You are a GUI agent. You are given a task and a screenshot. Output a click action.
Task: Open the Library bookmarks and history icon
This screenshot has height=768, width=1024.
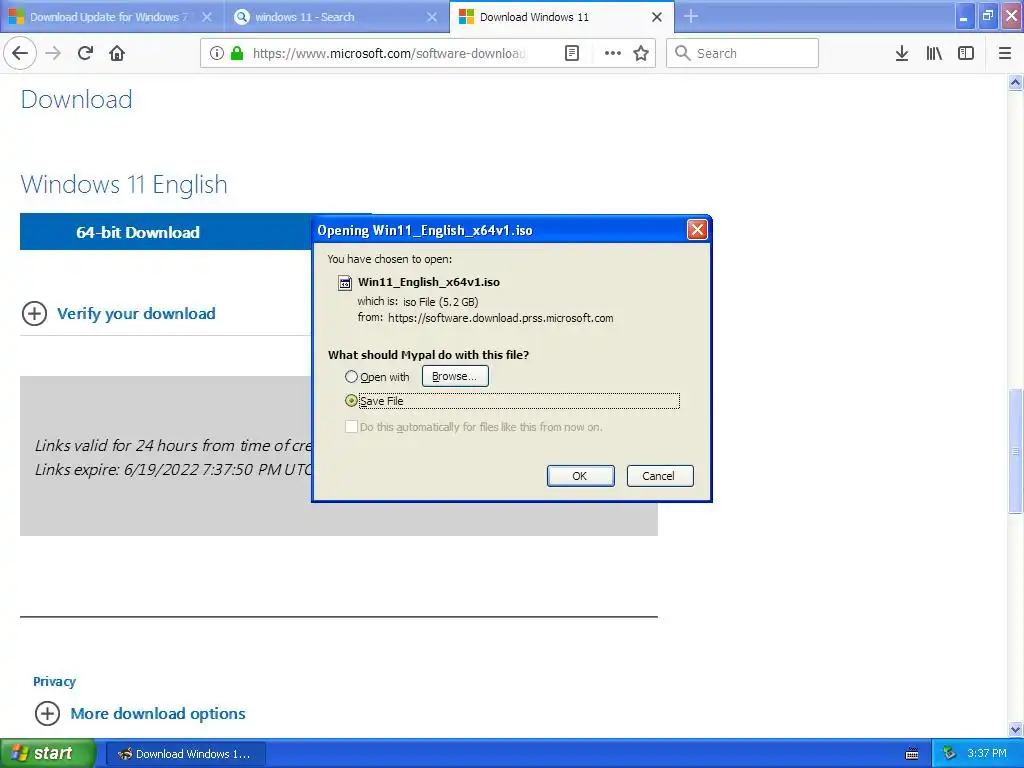click(x=934, y=54)
